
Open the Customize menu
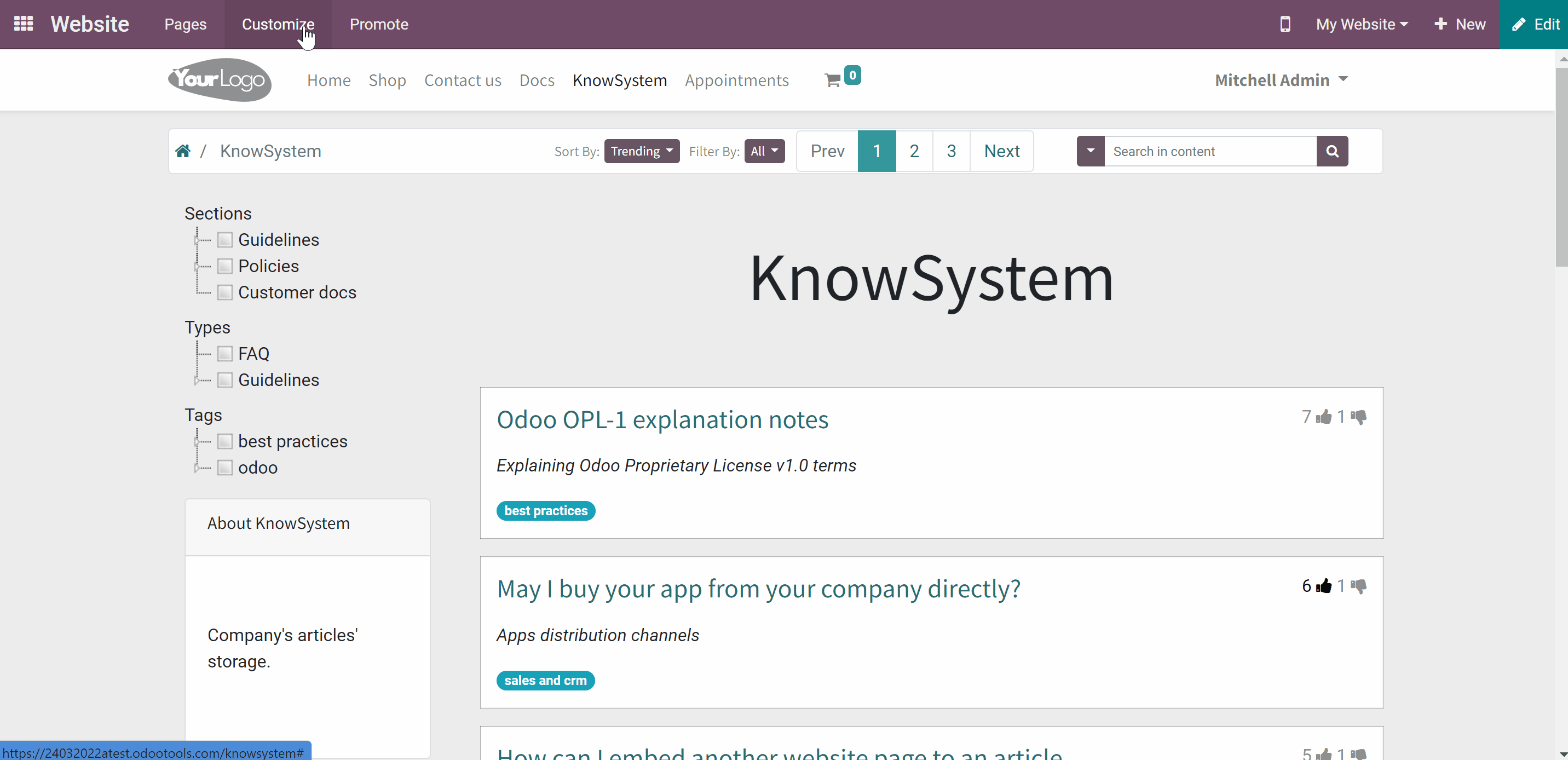[278, 24]
